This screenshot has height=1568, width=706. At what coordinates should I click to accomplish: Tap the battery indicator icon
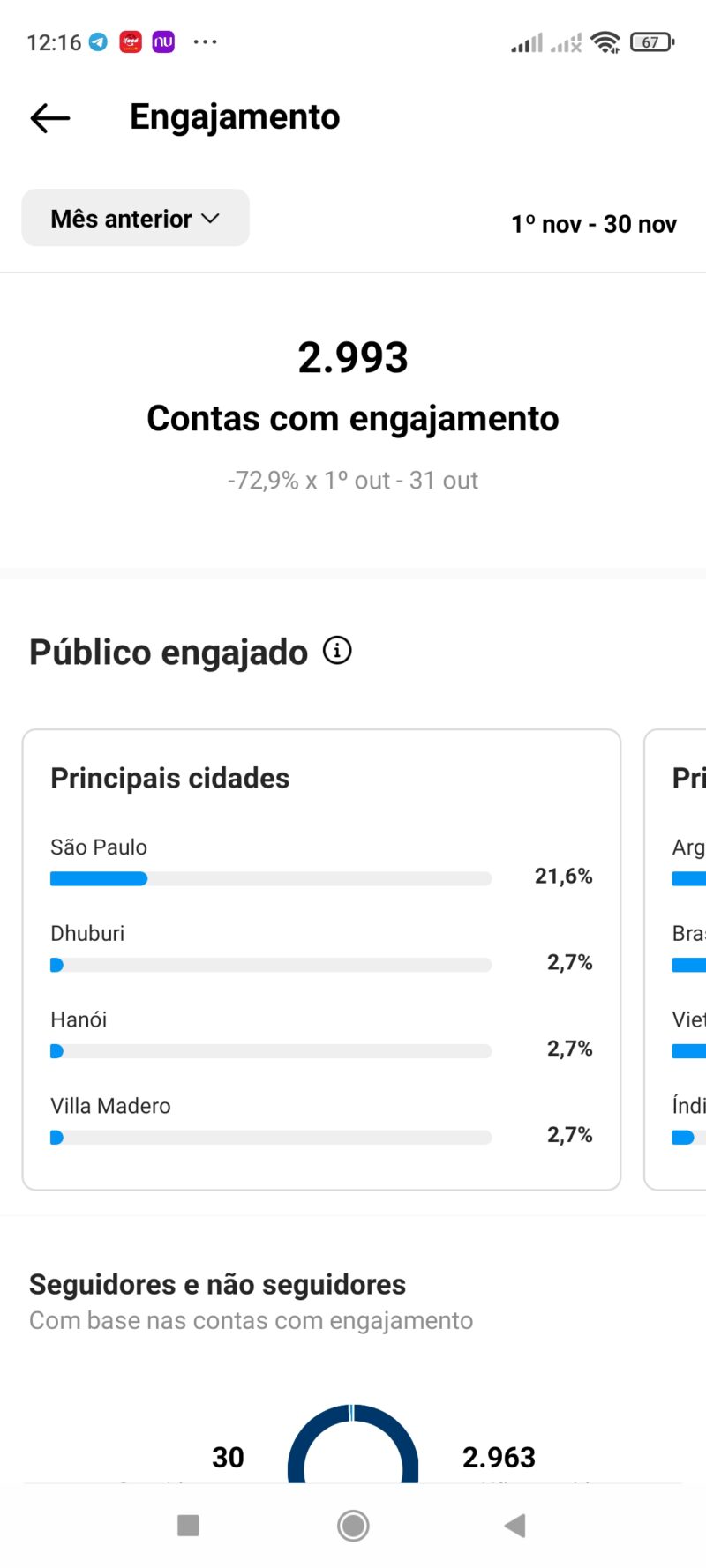tap(652, 41)
